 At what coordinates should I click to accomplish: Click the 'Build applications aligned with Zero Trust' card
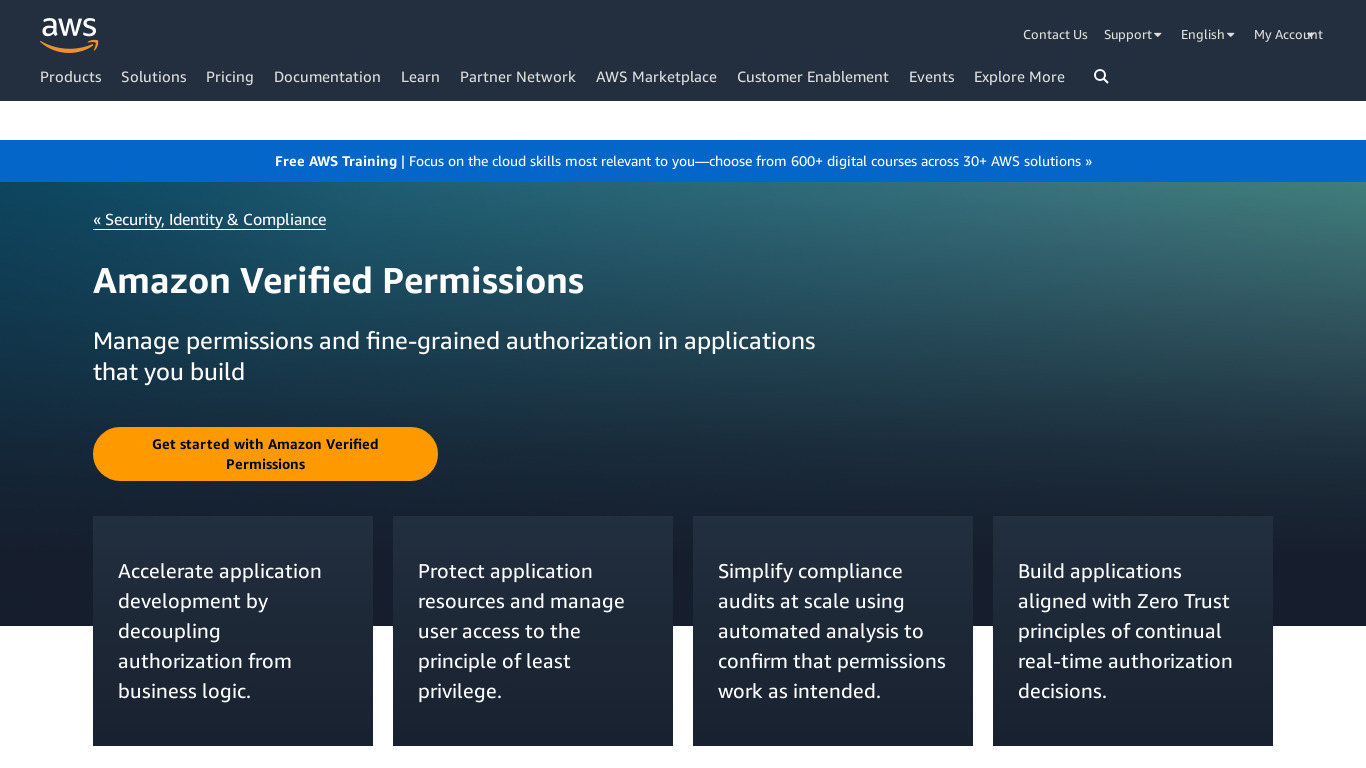point(1133,631)
